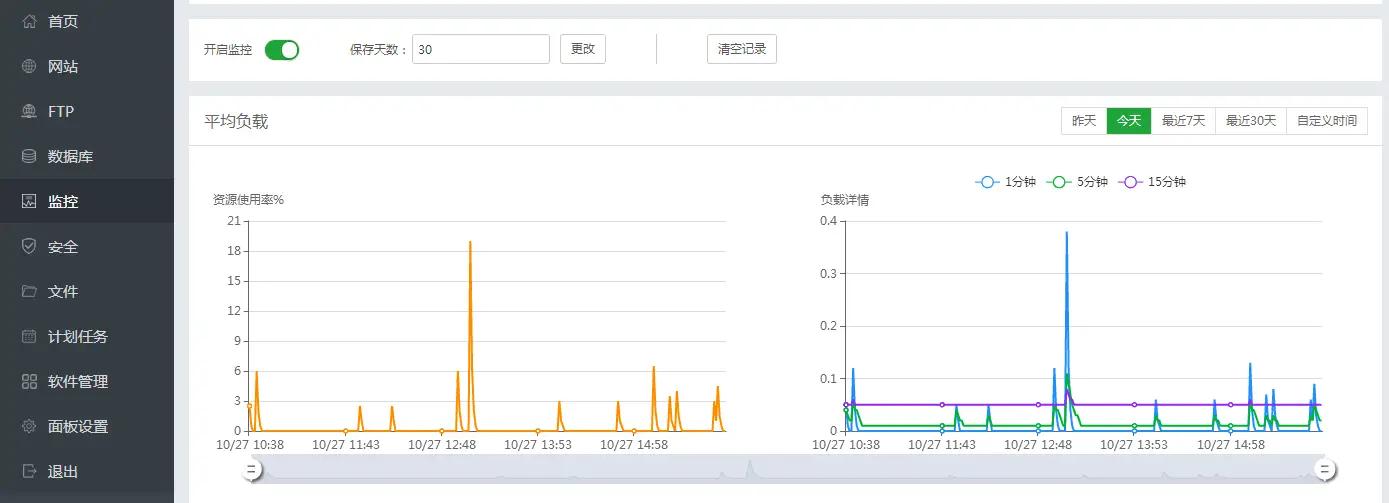
Task: Open the grid icon for 软件管理
Action: [x=29, y=381]
